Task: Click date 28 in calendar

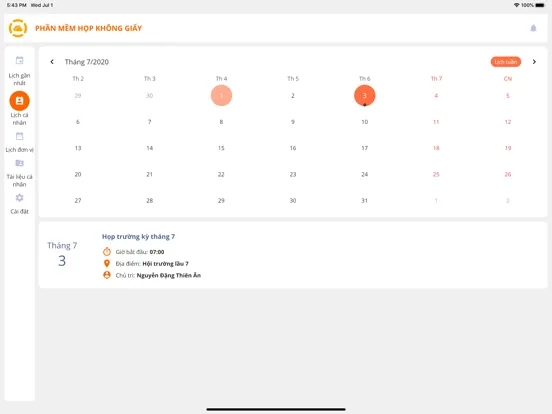Action: 150,201
